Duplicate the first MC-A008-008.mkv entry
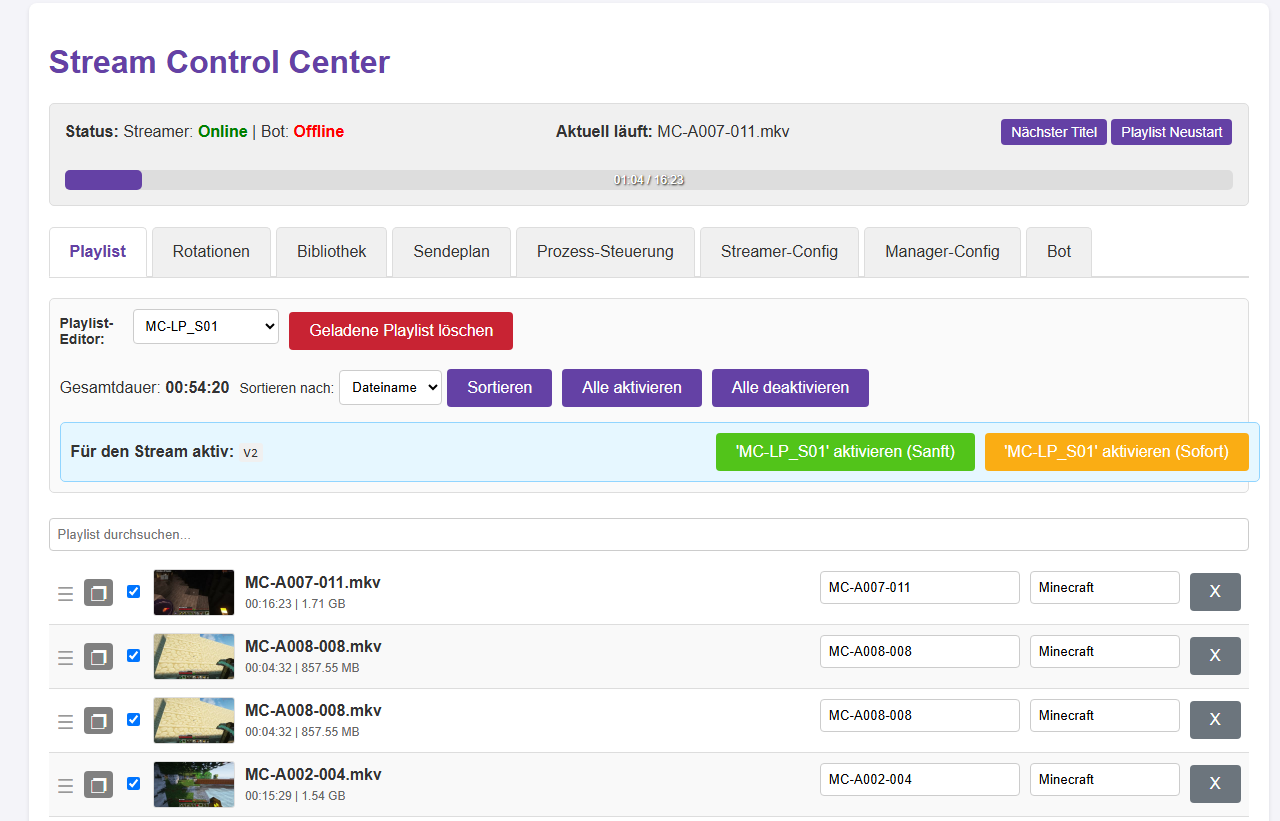Image resolution: width=1280 pixels, height=821 pixels. click(98, 656)
